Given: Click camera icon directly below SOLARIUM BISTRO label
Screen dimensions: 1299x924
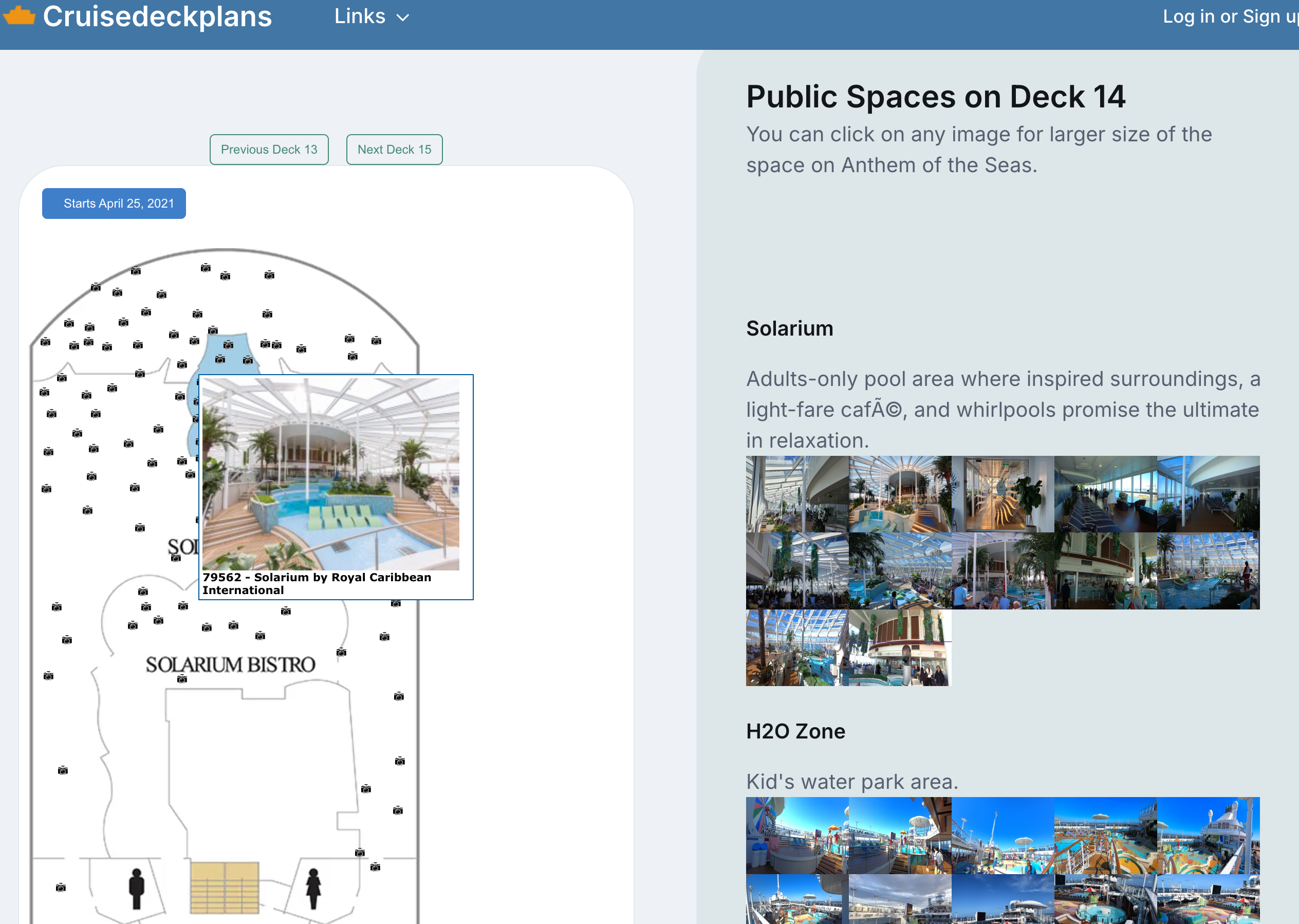Looking at the screenshot, I should point(182,679).
